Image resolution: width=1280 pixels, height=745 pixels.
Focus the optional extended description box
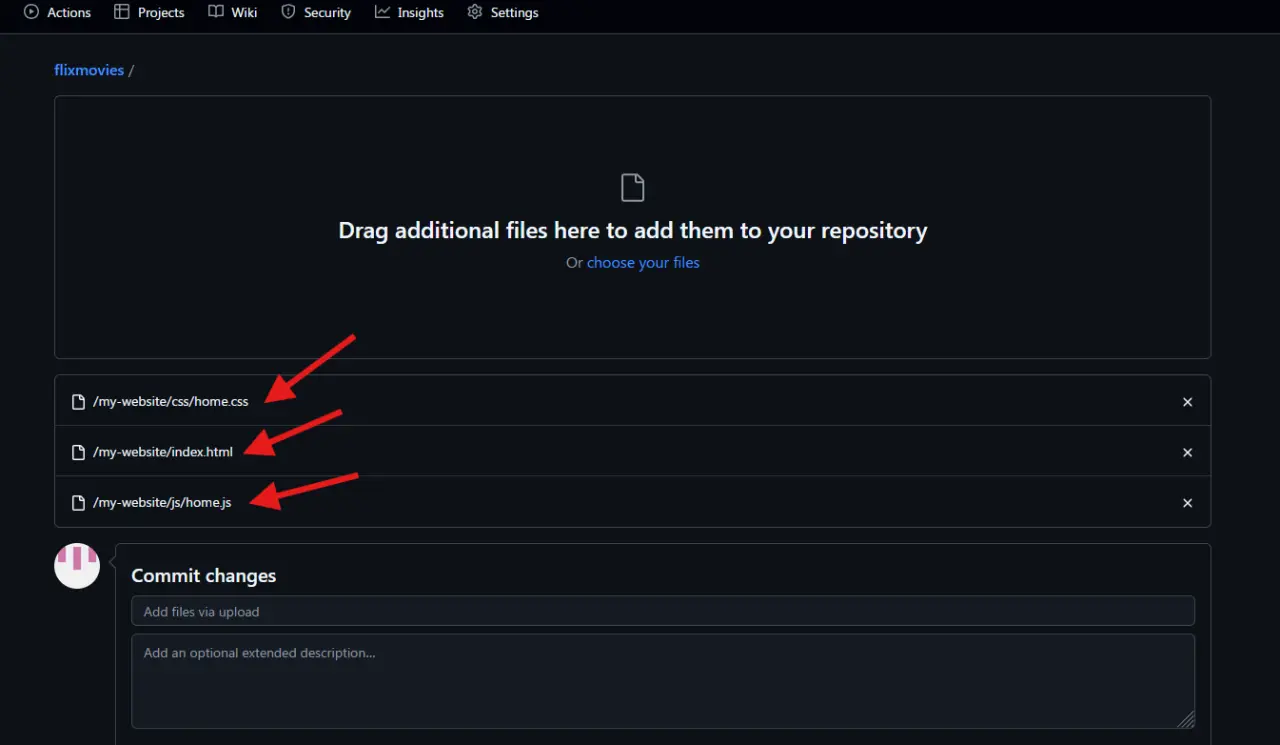(x=663, y=681)
